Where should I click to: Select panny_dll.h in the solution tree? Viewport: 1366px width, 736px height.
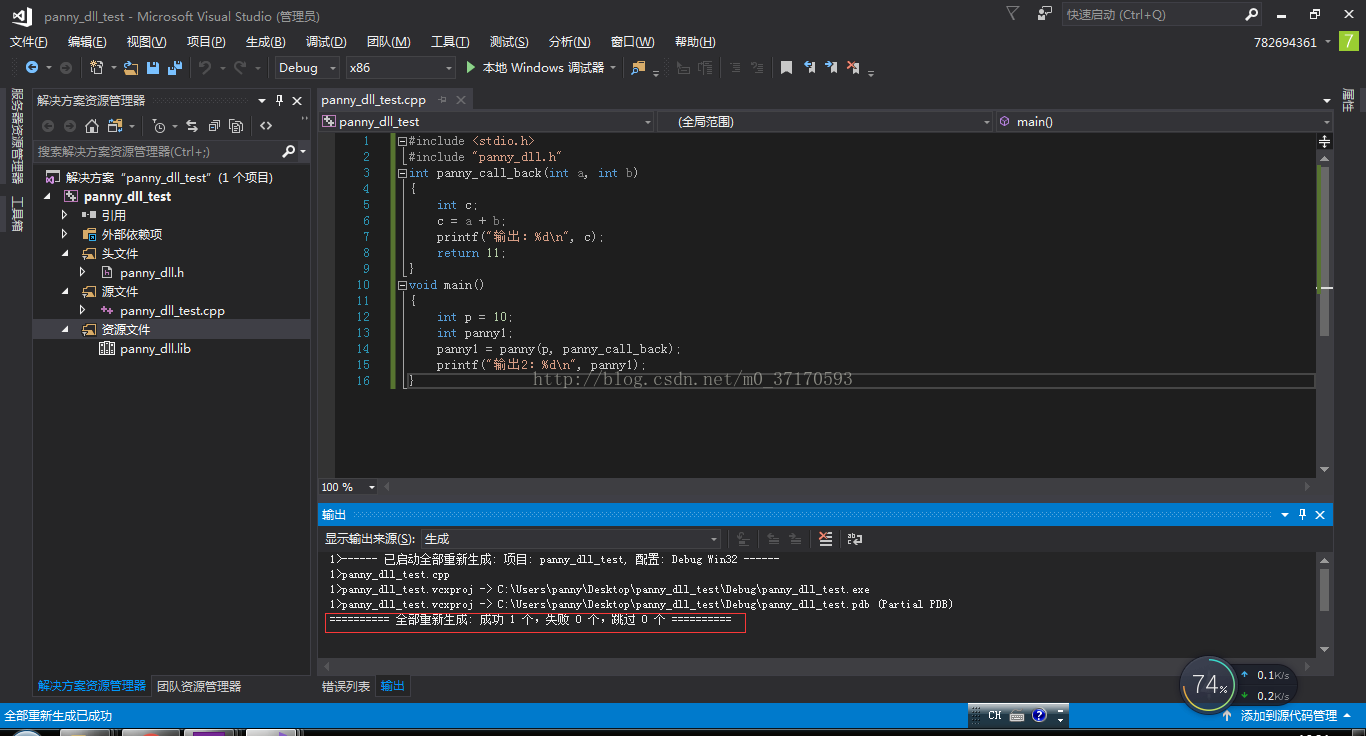(152, 272)
